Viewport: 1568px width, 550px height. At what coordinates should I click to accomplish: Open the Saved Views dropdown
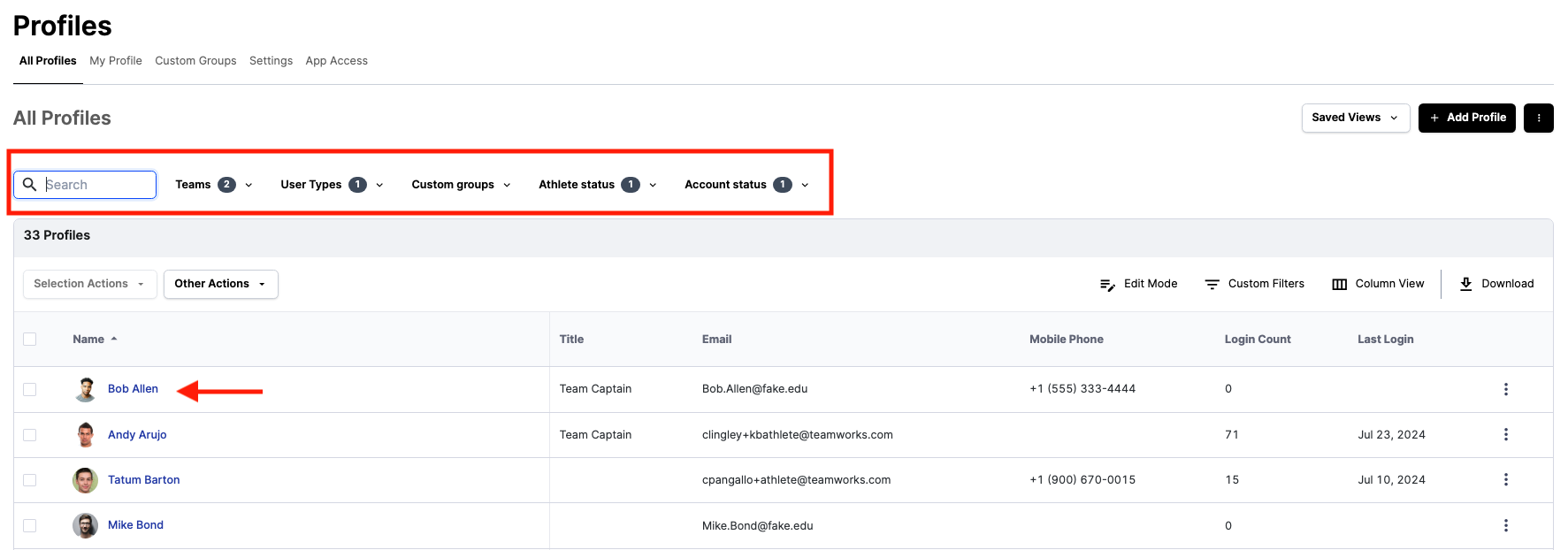pyautogui.click(x=1355, y=118)
